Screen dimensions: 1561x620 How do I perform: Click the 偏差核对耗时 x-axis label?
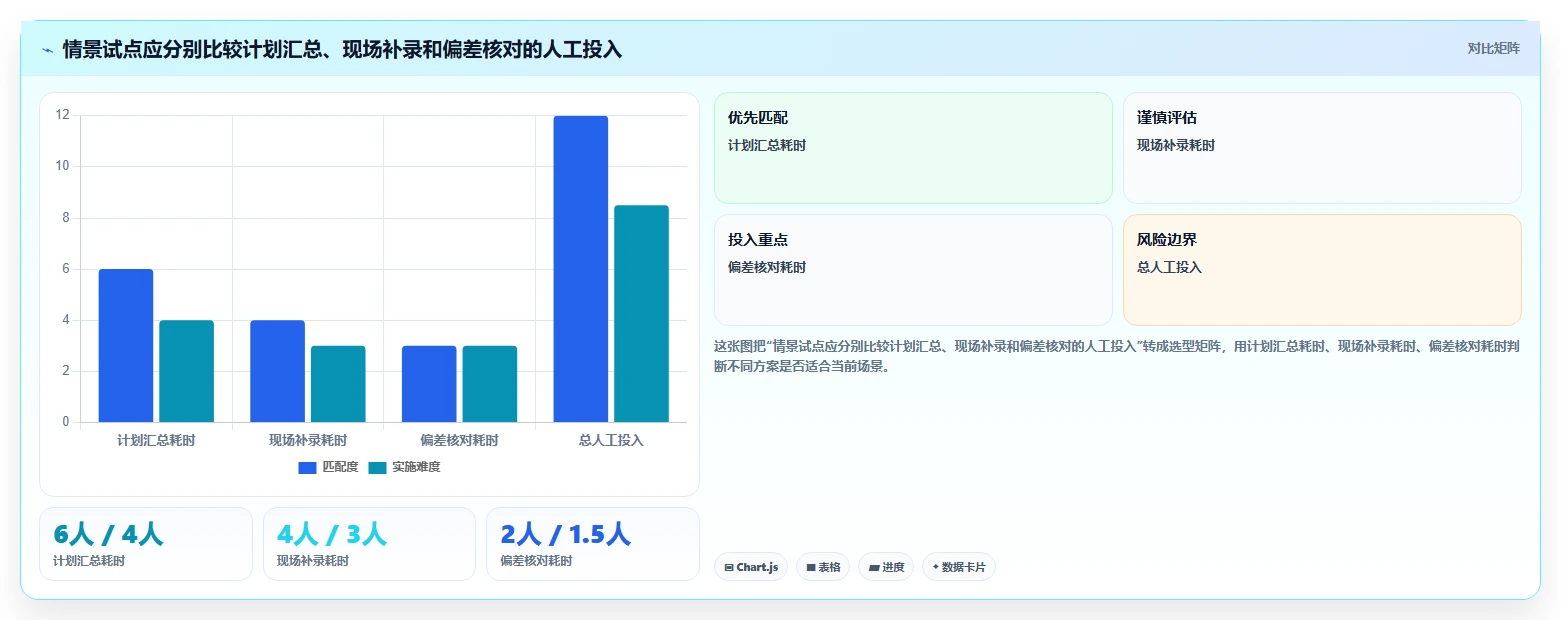[459, 440]
